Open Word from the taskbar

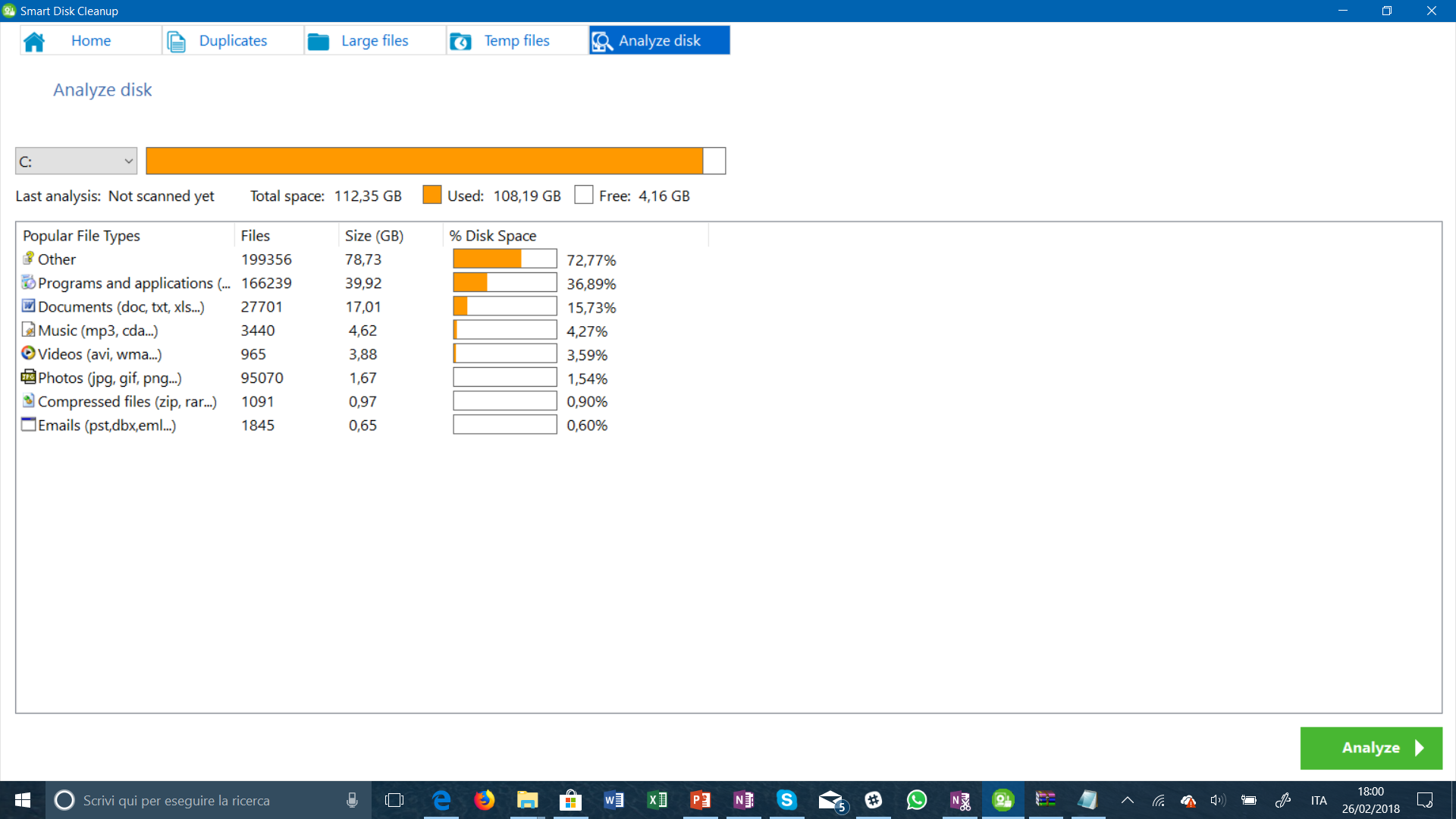point(613,800)
